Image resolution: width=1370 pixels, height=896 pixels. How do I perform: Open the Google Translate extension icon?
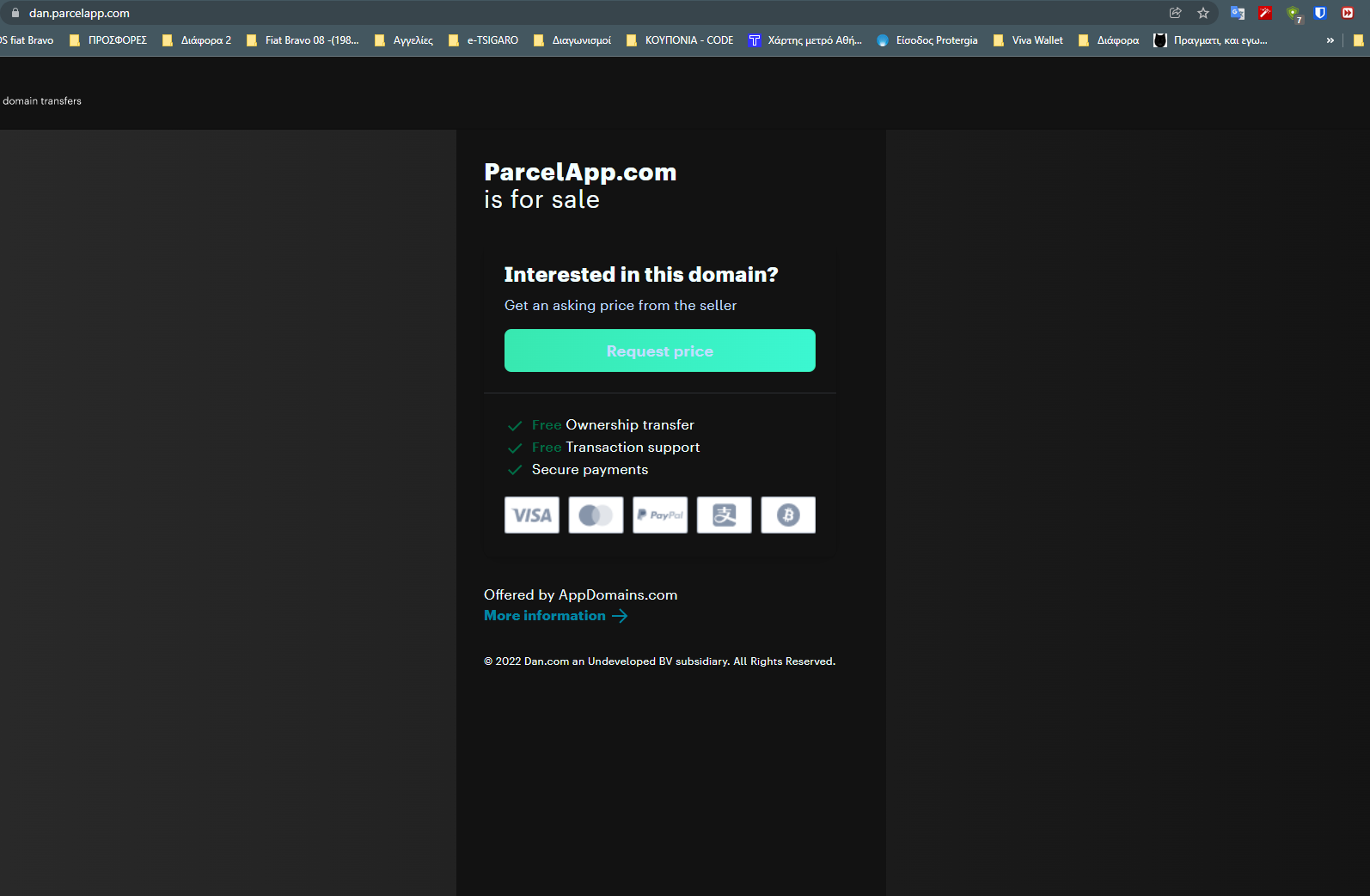(1238, 13)
